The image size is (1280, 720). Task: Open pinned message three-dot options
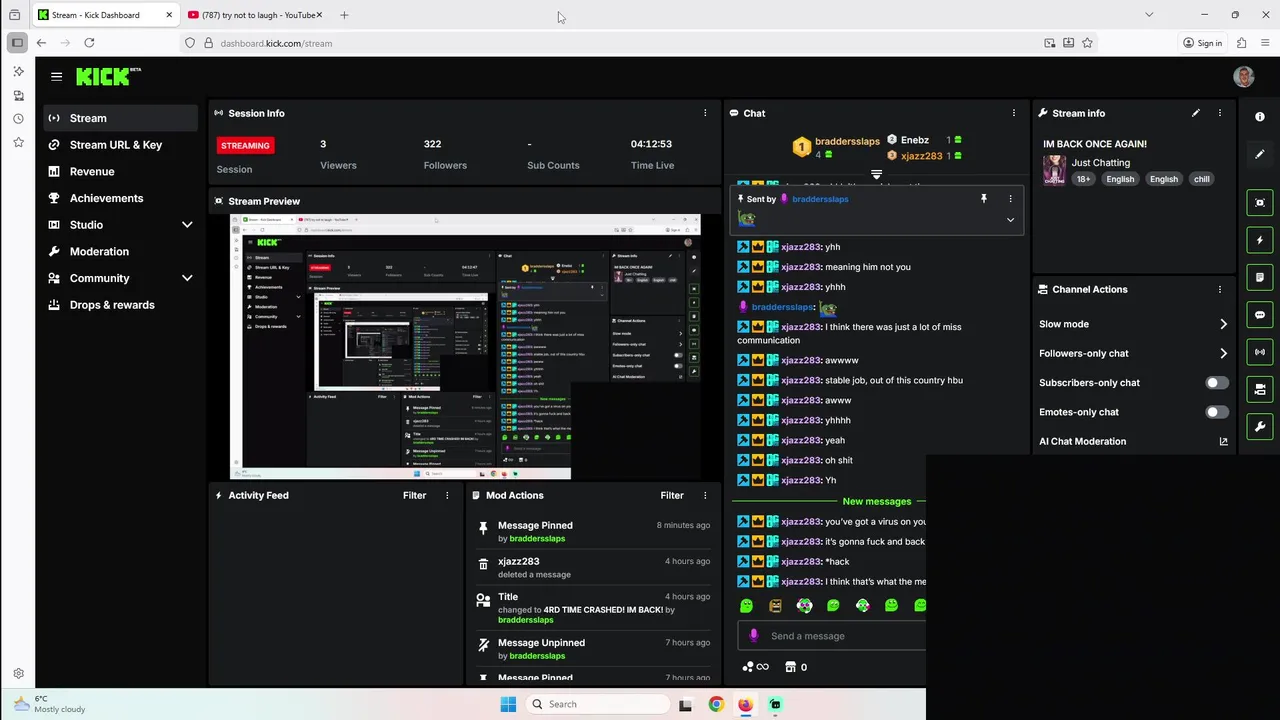1010,199
